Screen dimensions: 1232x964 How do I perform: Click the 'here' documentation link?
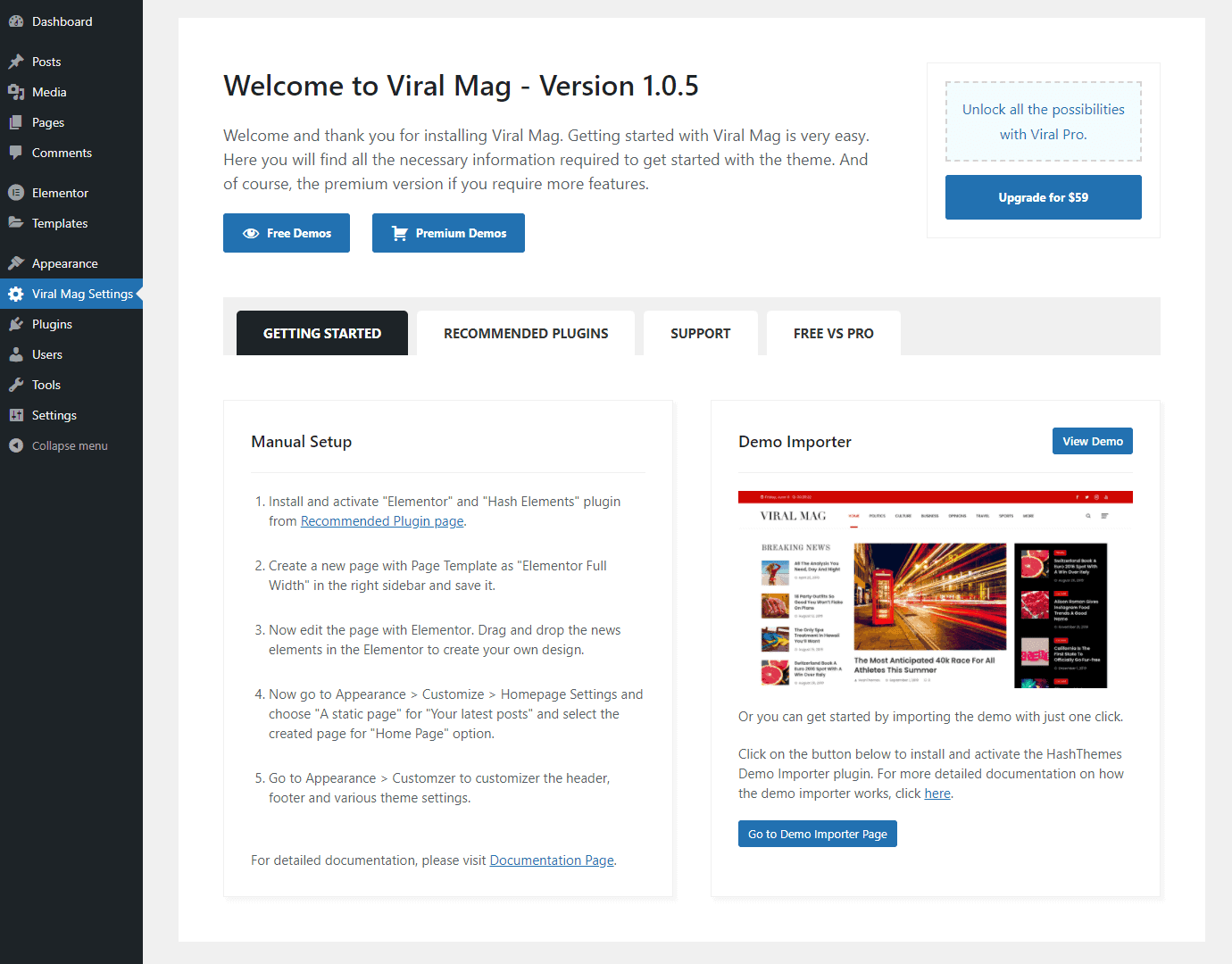pyautogui.click(x=937, y=794)
